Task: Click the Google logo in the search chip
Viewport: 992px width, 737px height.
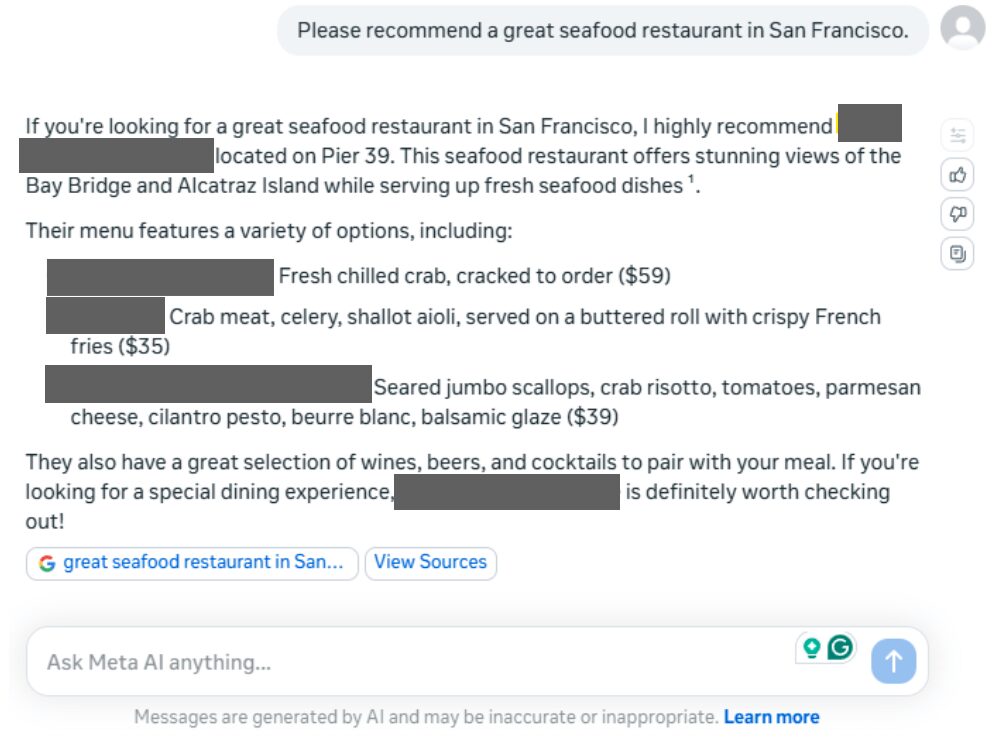Action: pos(47,563)
